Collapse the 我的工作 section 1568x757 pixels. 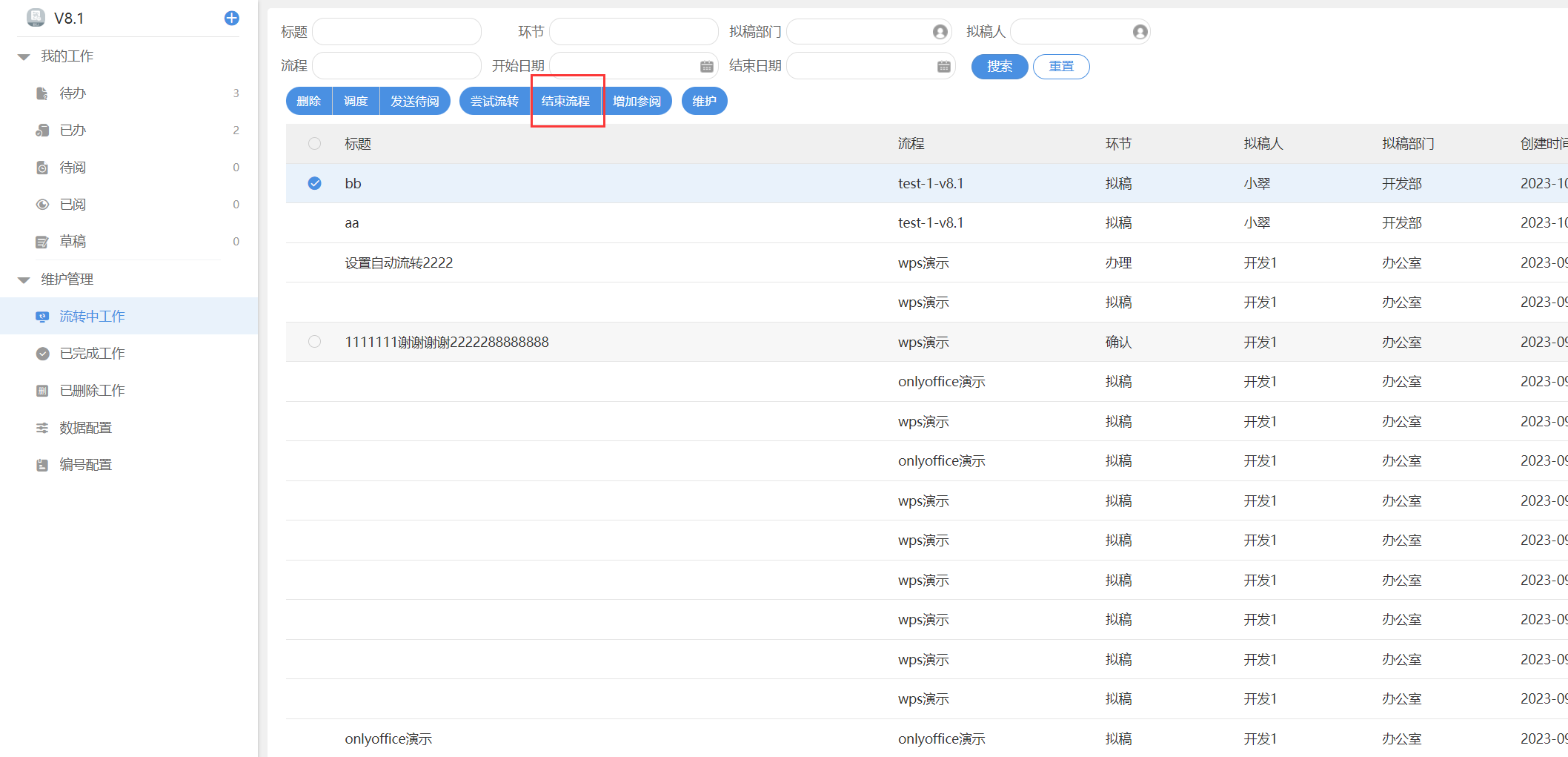[x=24, y=56]
